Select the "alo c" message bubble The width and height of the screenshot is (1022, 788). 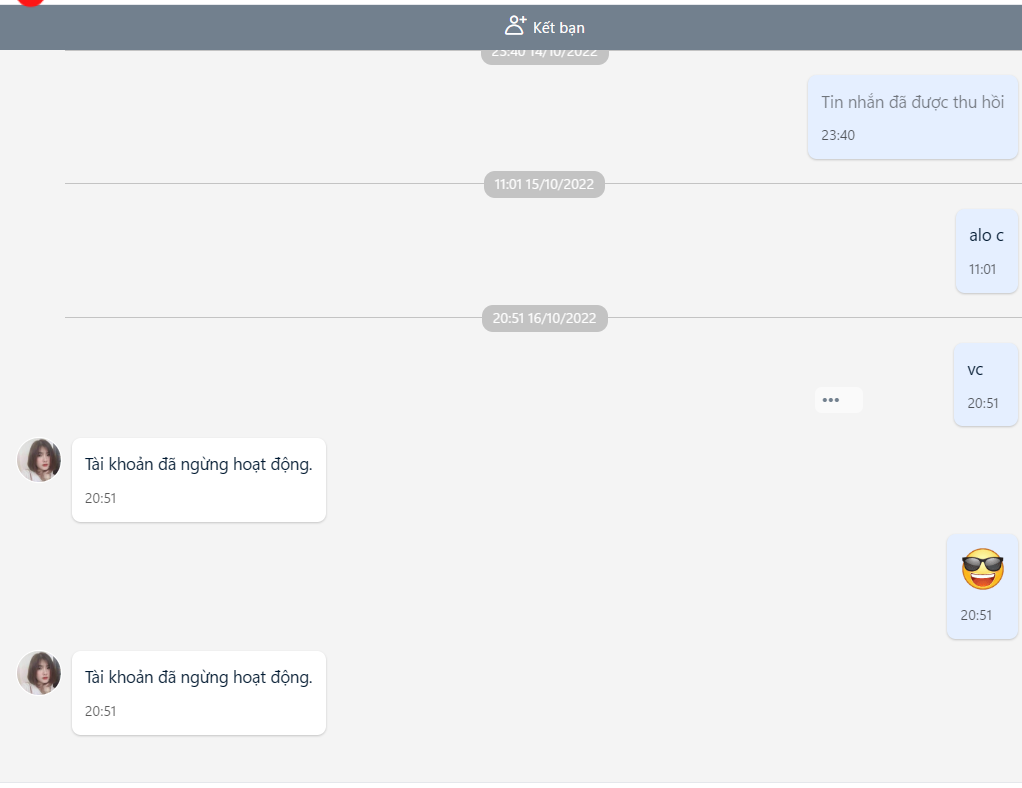coord(986,236)
